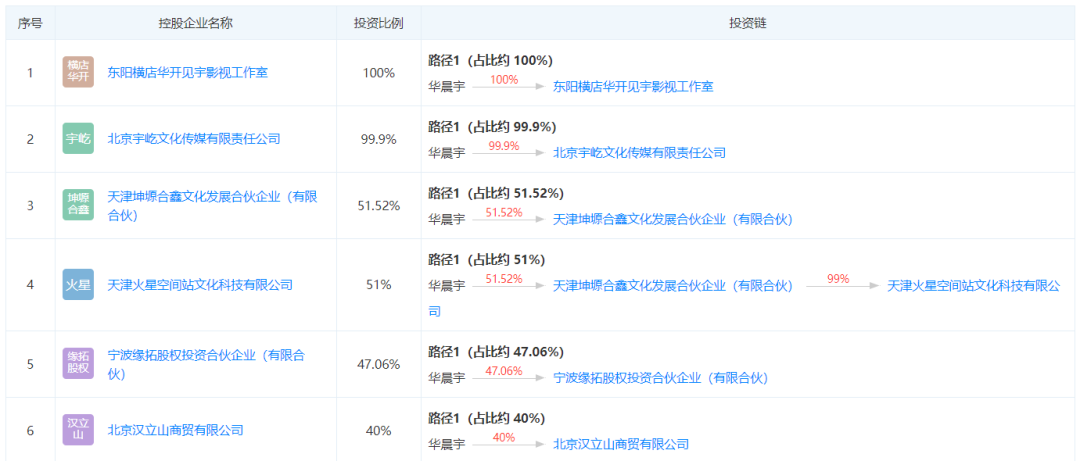This screenshot has width=1080, height=461.
Task: Open 北京汉立山商贸有限公司 in company name column
Action: (176, 431)
